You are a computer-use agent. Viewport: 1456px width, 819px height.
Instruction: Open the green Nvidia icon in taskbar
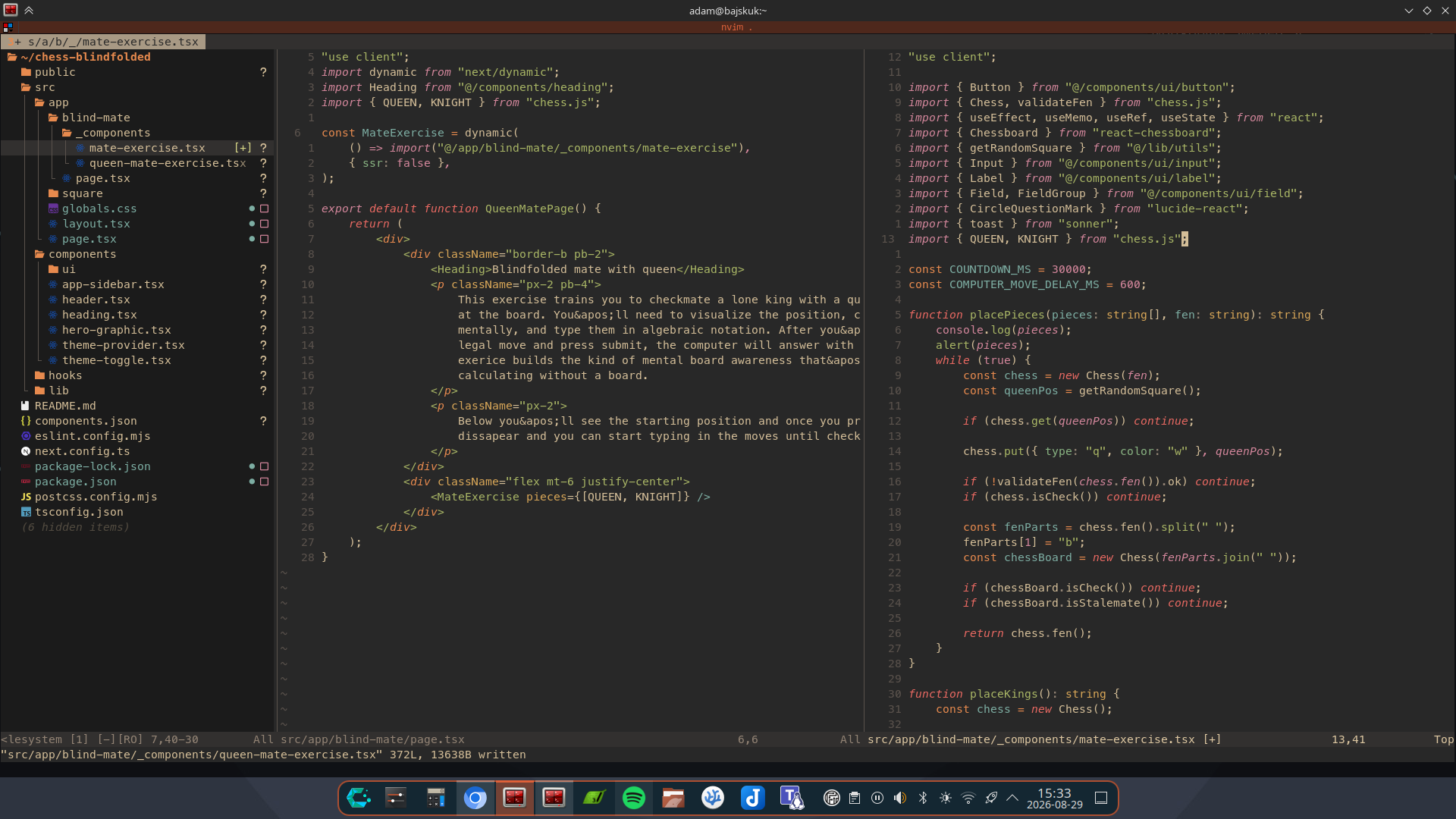[x=594, y=798]
